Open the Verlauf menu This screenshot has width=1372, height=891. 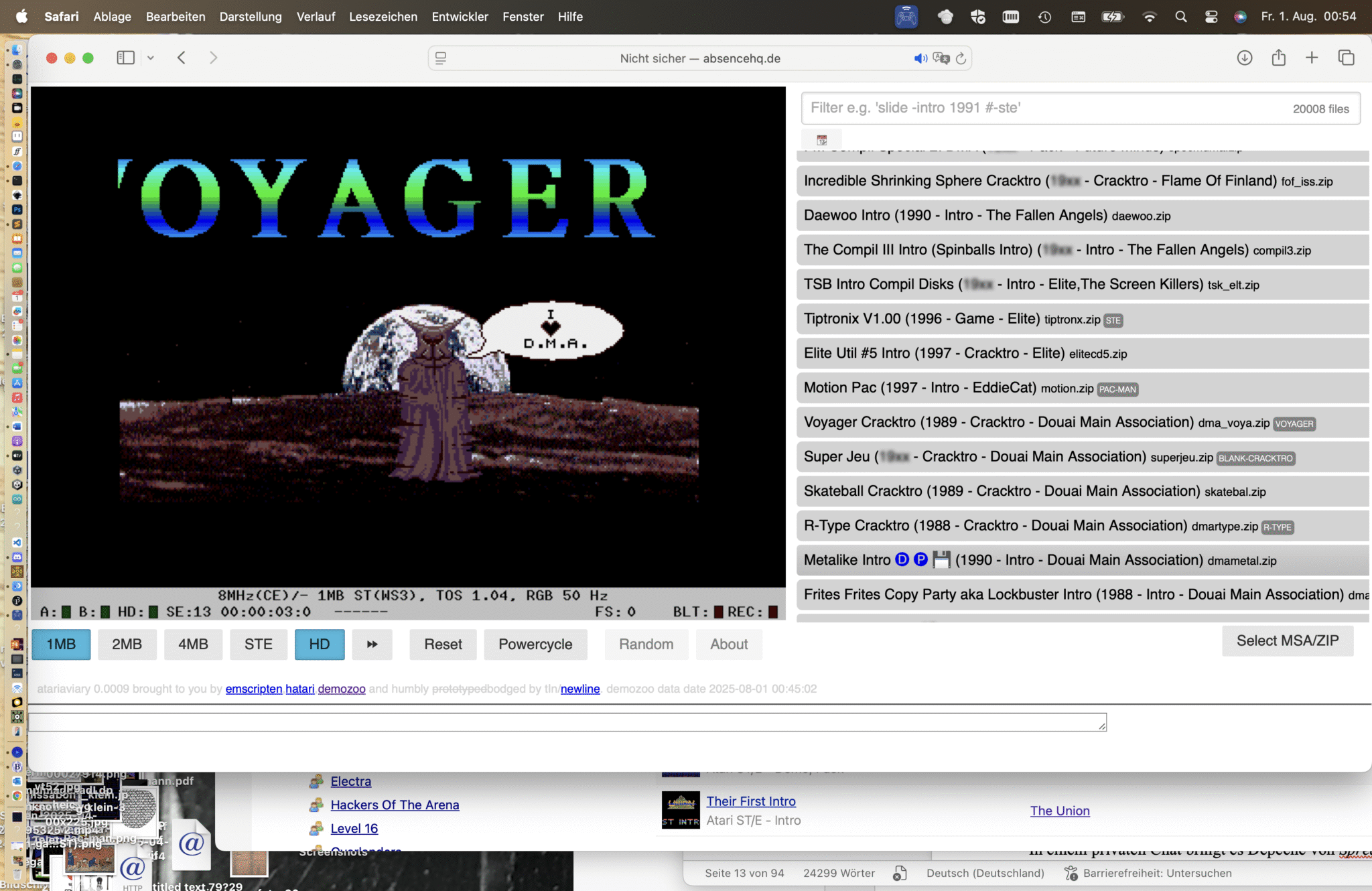coord(316,17)
